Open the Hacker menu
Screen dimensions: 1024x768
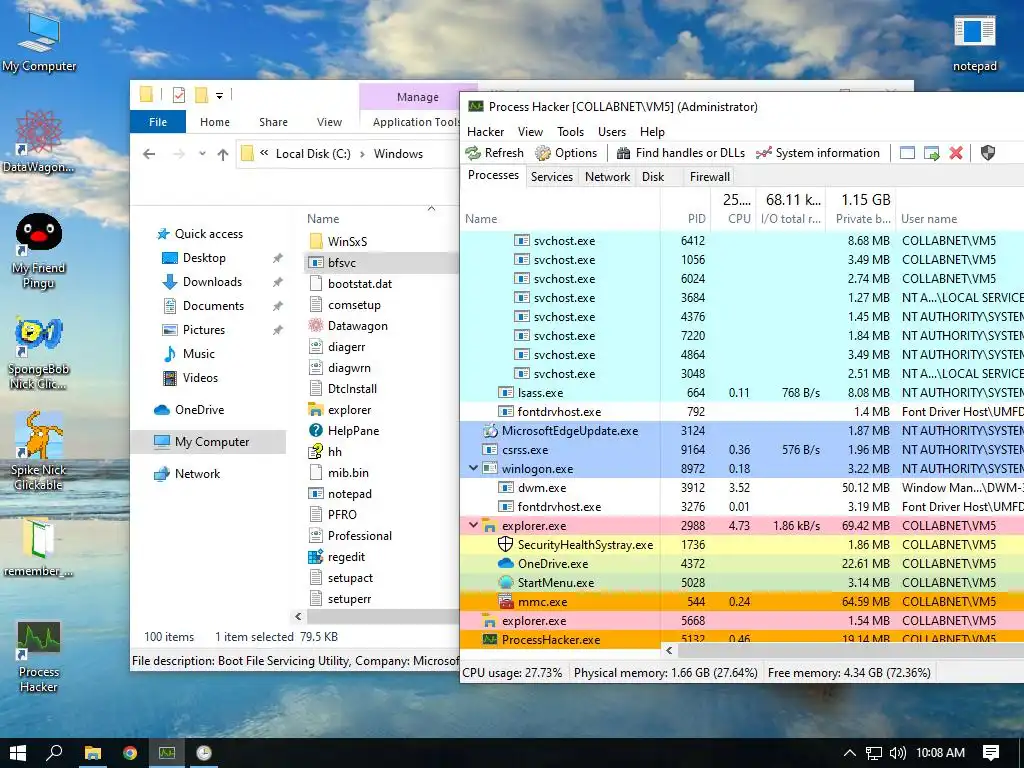pos(485,132)
